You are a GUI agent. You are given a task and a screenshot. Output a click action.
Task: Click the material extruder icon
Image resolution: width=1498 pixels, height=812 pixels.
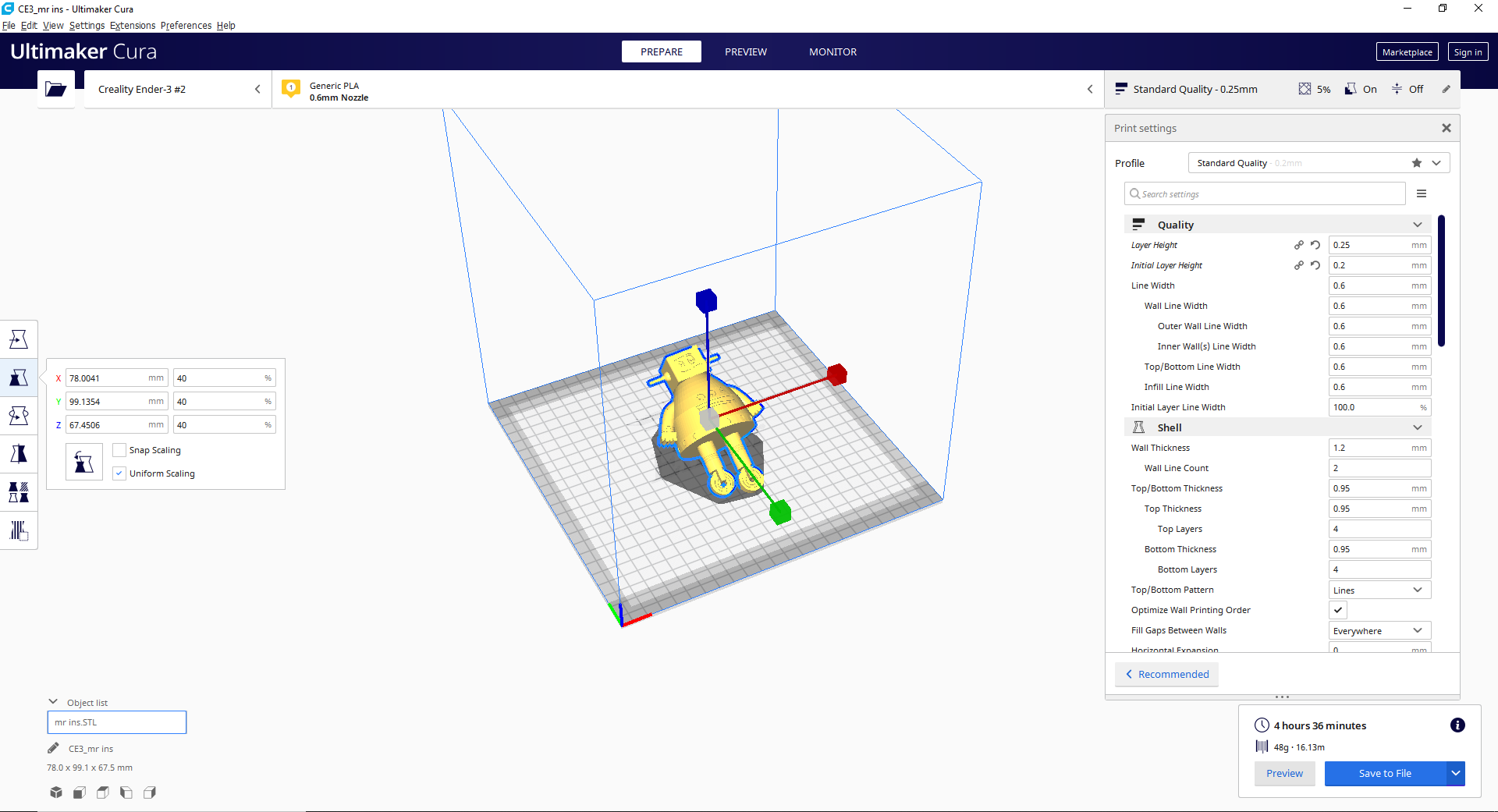pyautogui.click(x=291, y=88)
